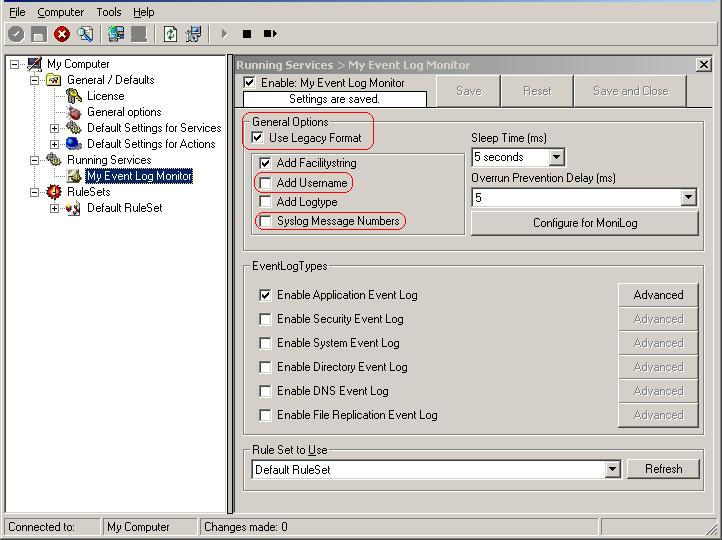The image size is (722, 540).
Task: Open the Rule Set to Use dropdown
Action: pyautogui.click(x=612, y=470)
